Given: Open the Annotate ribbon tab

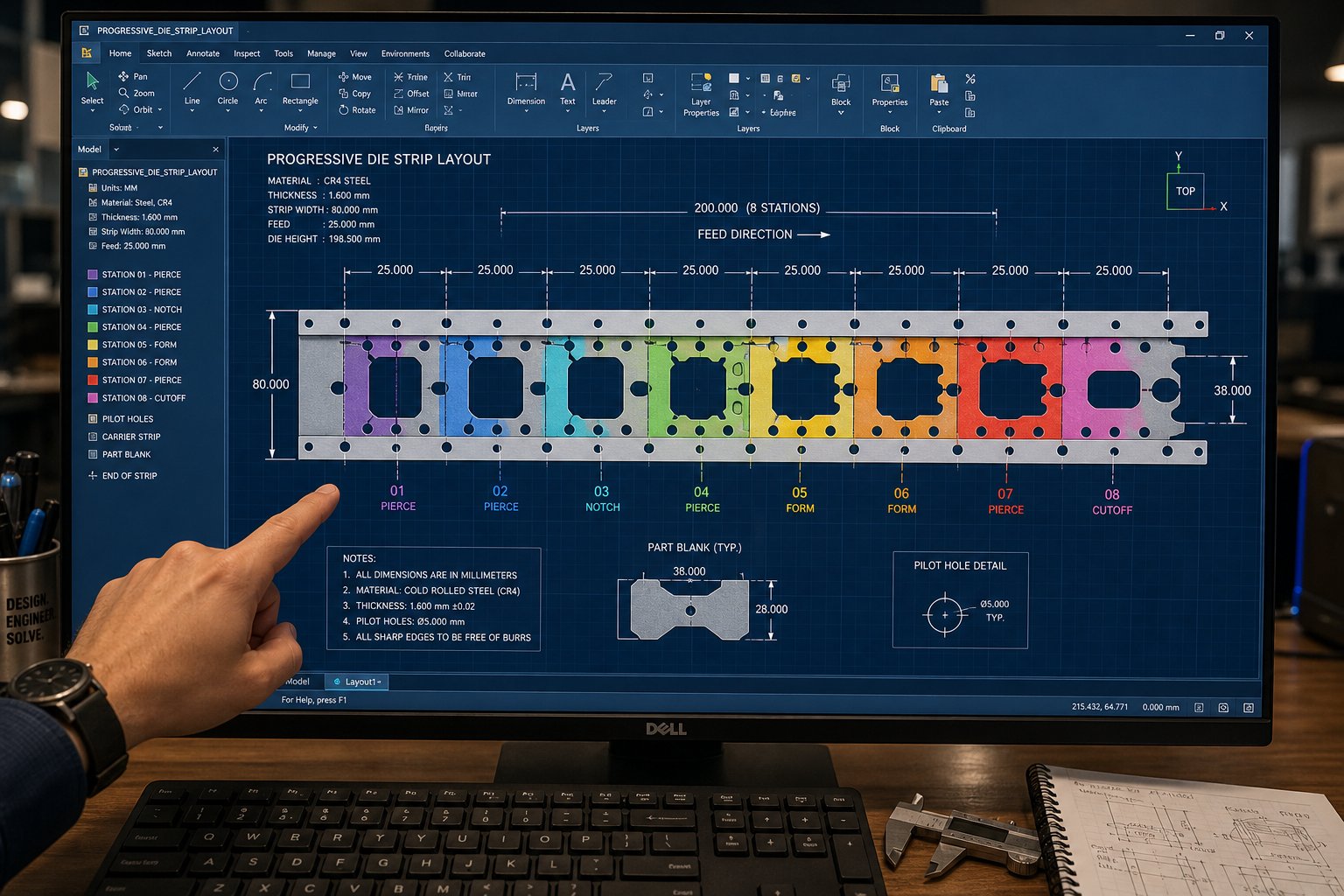Looking at the screenshot, I should coord(203,53).
